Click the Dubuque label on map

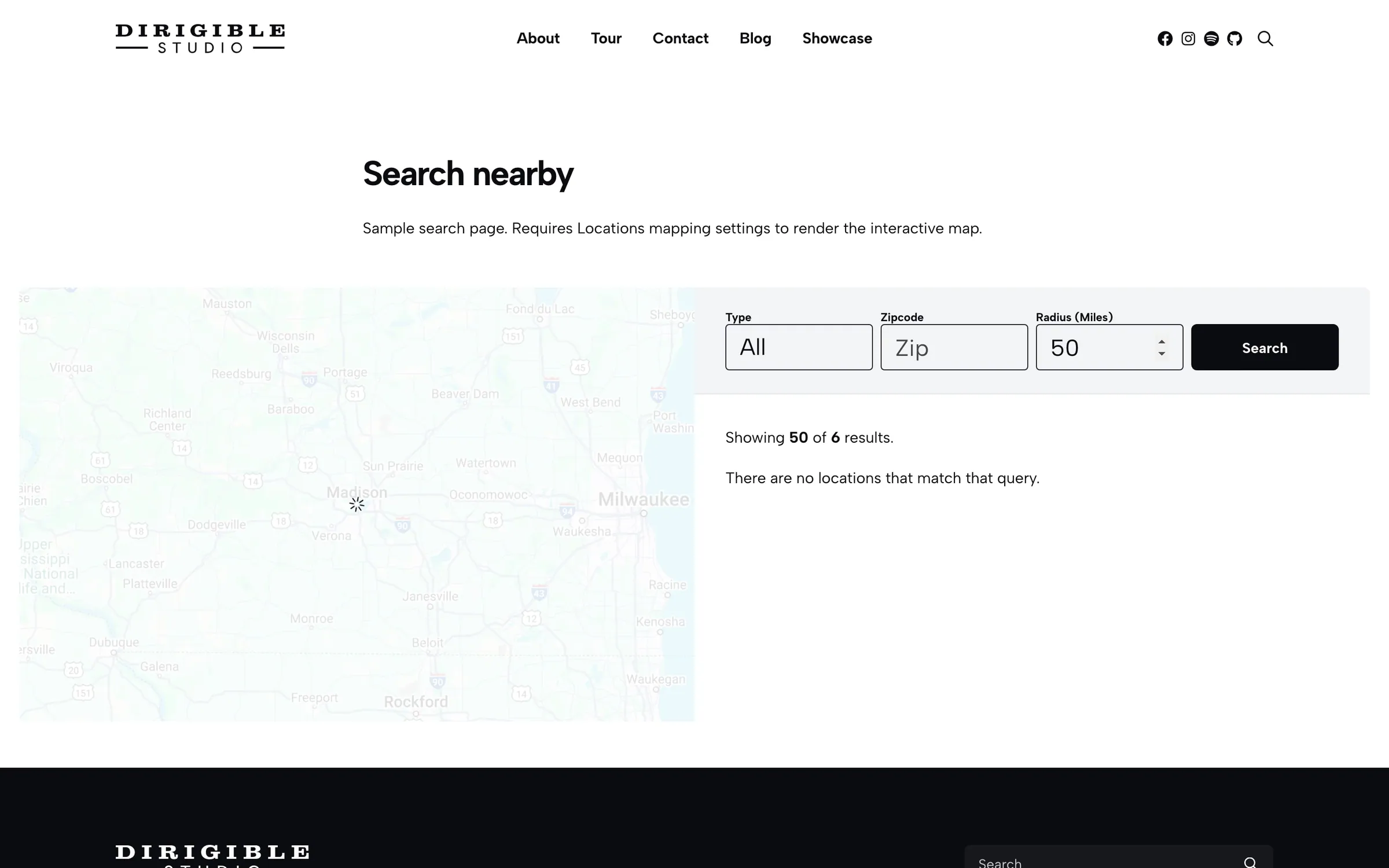point(113,642)
